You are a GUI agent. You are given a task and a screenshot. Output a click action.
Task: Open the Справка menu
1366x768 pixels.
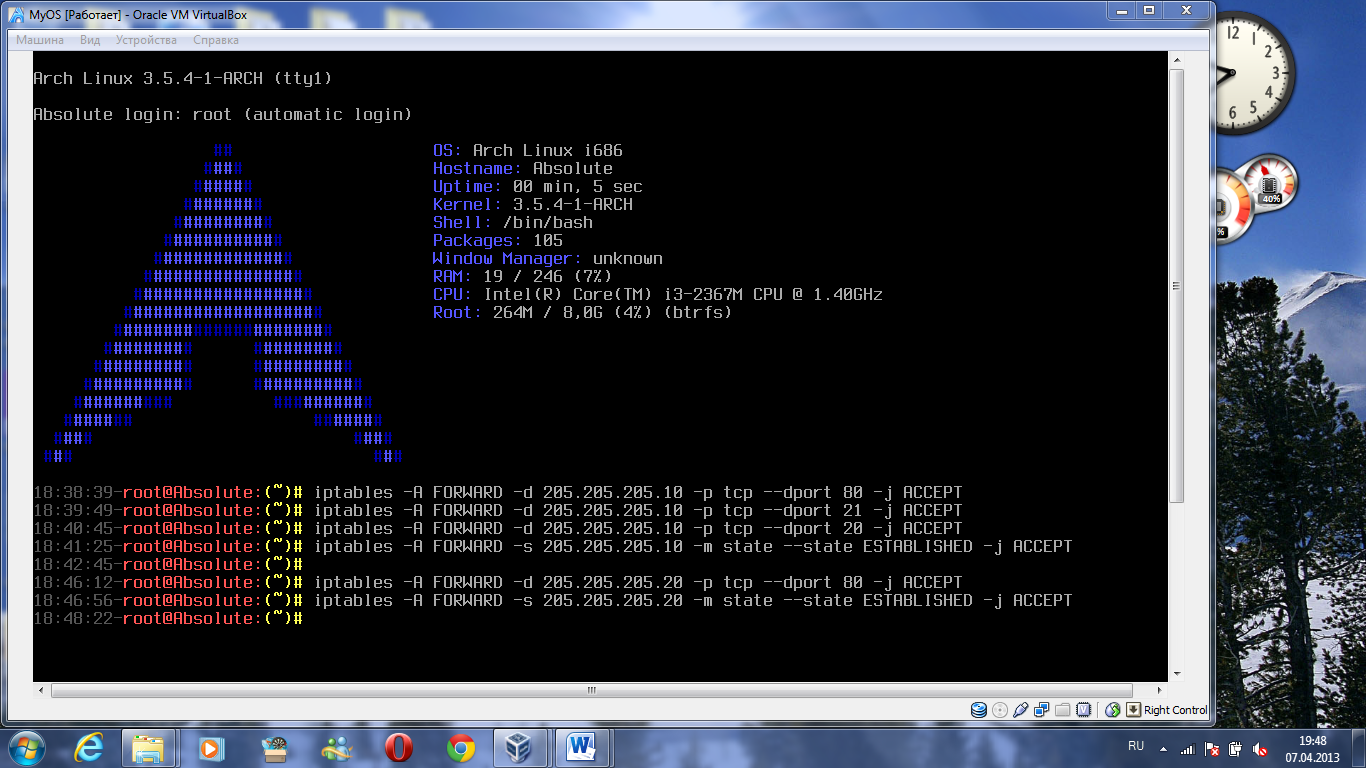click(216, 40)
